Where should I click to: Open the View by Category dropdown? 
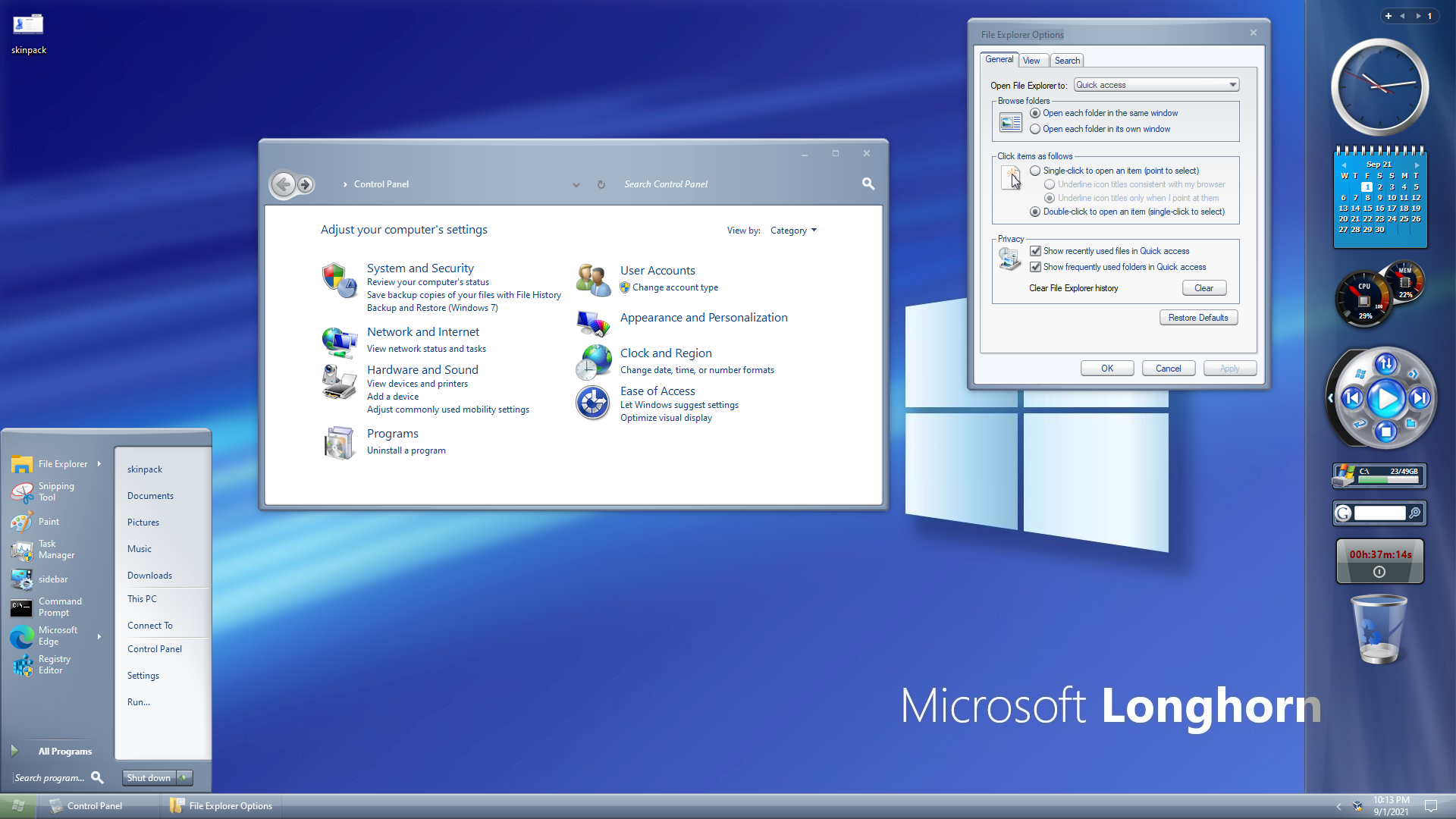pos(793,231)
